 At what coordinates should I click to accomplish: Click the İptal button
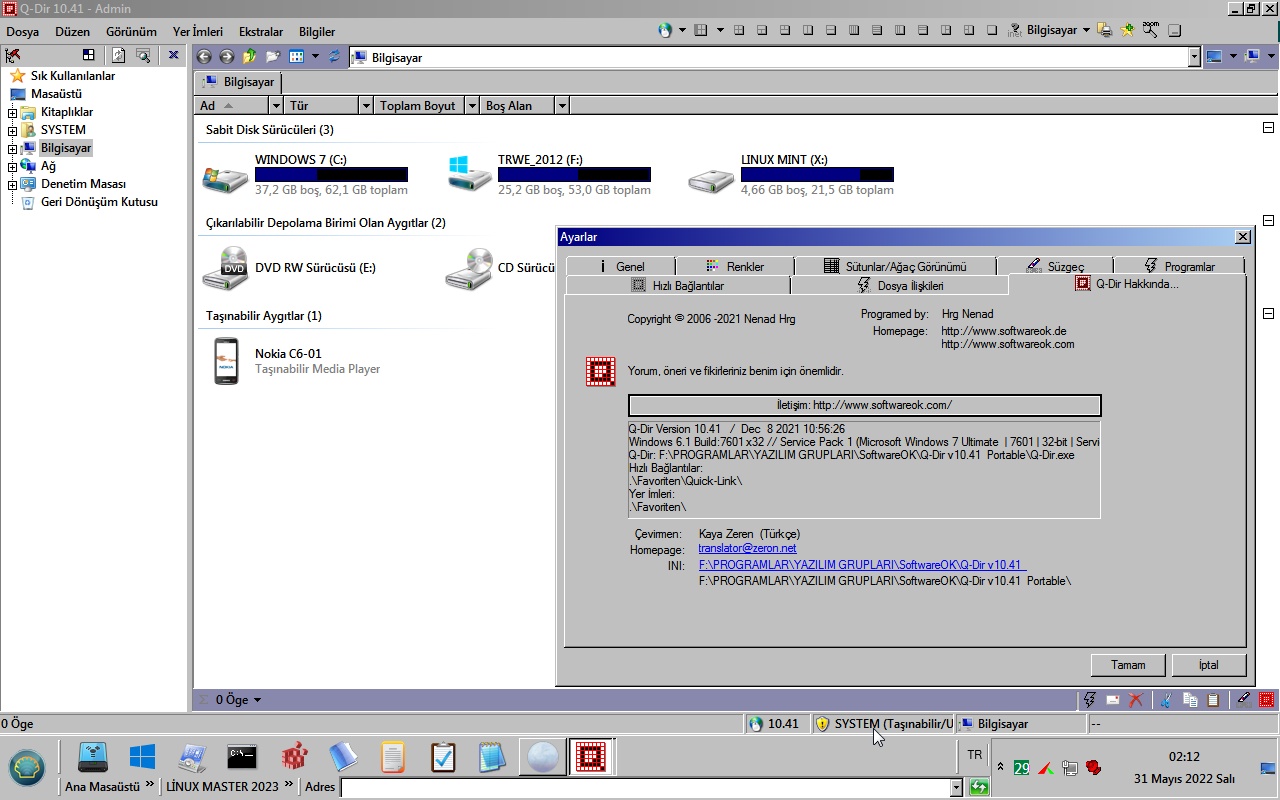tap(1209, 665)
